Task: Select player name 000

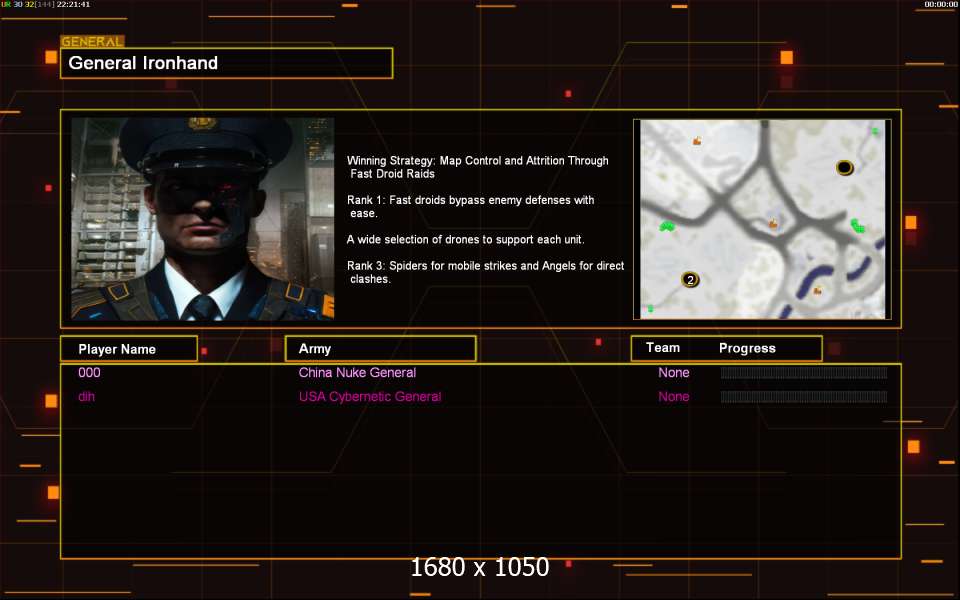Action: point(89,373)
